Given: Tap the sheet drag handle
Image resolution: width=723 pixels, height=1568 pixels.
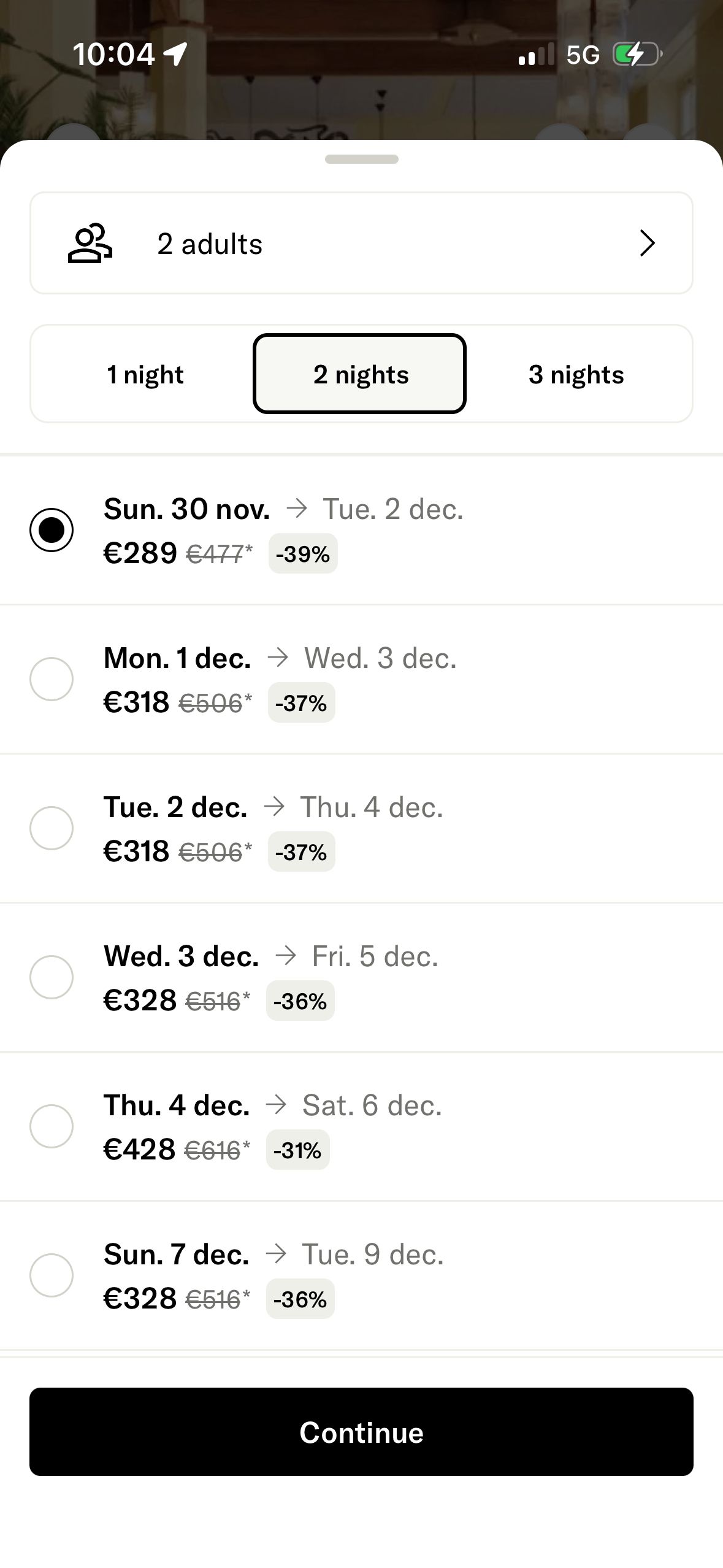Looking at the screenshot, I should pos(361,159).
